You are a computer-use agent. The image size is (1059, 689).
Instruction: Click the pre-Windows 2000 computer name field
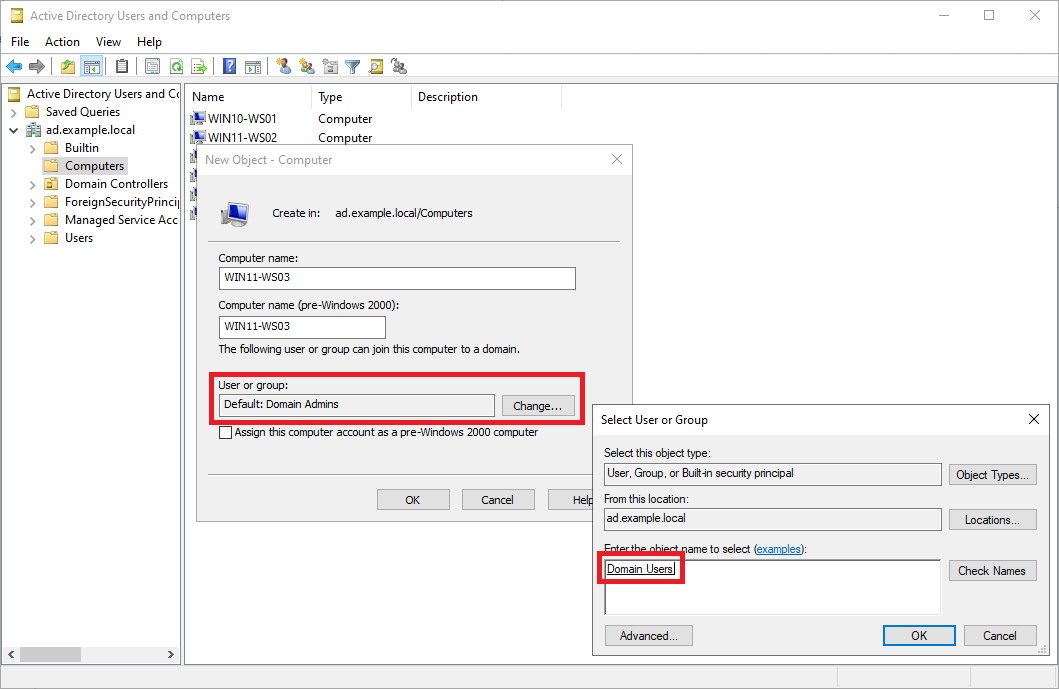pyautogui.click(x=302, y=327)
